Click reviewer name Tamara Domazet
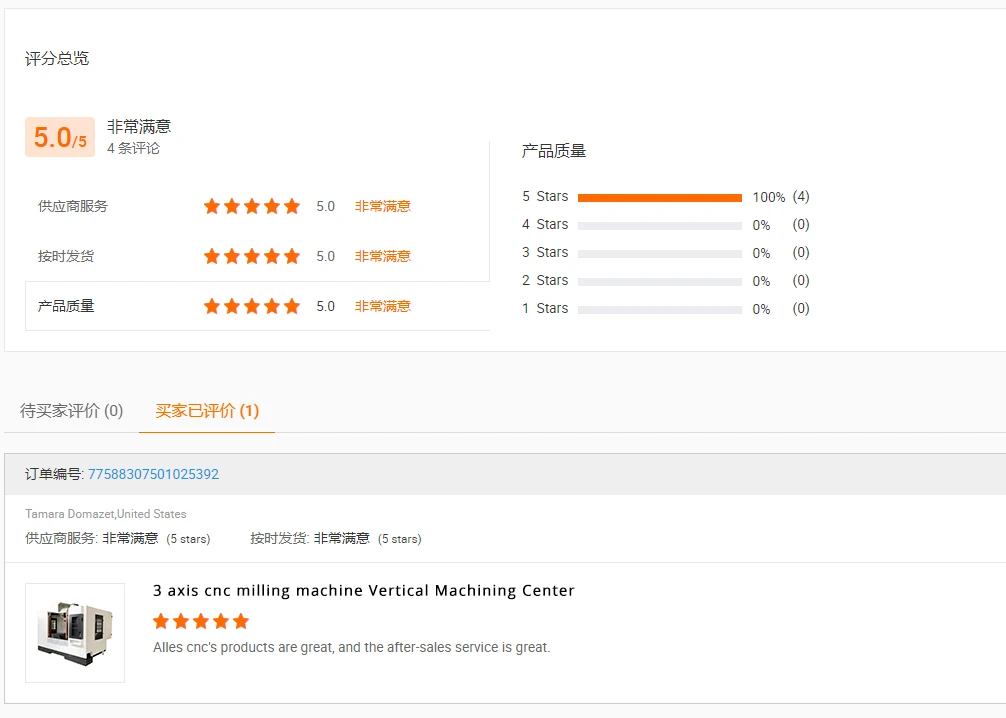Screen dimensions: 1006x718 tap(69, 514)
